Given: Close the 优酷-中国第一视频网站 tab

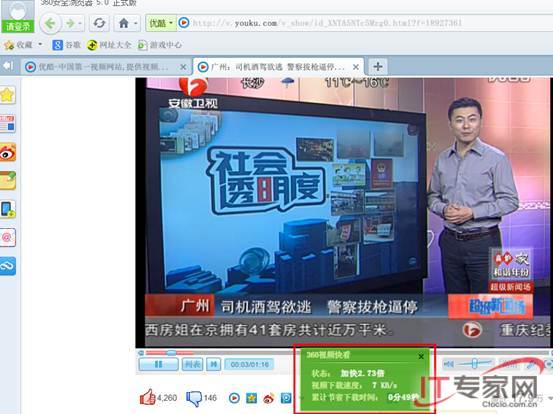Looking at the screenshot, I should 183,67.
